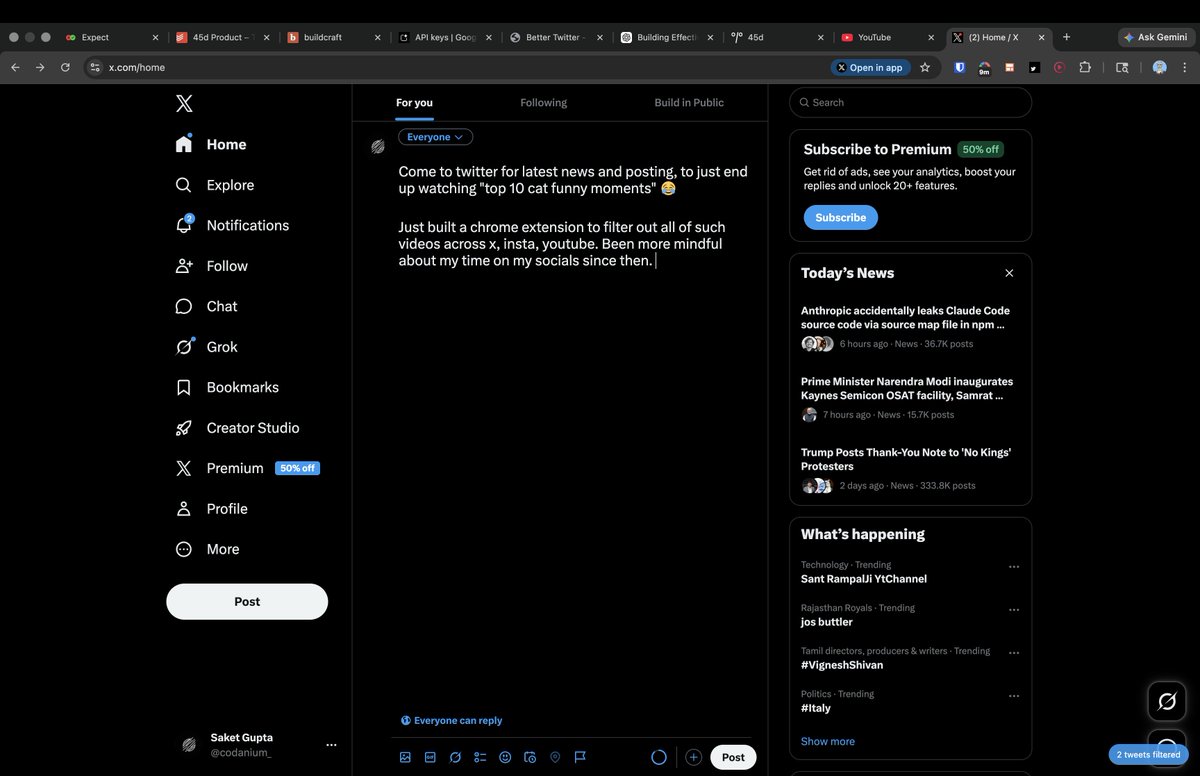Screen dimensions: 1200x776
Task: Add another post with plus button
Action: [693, 757]
